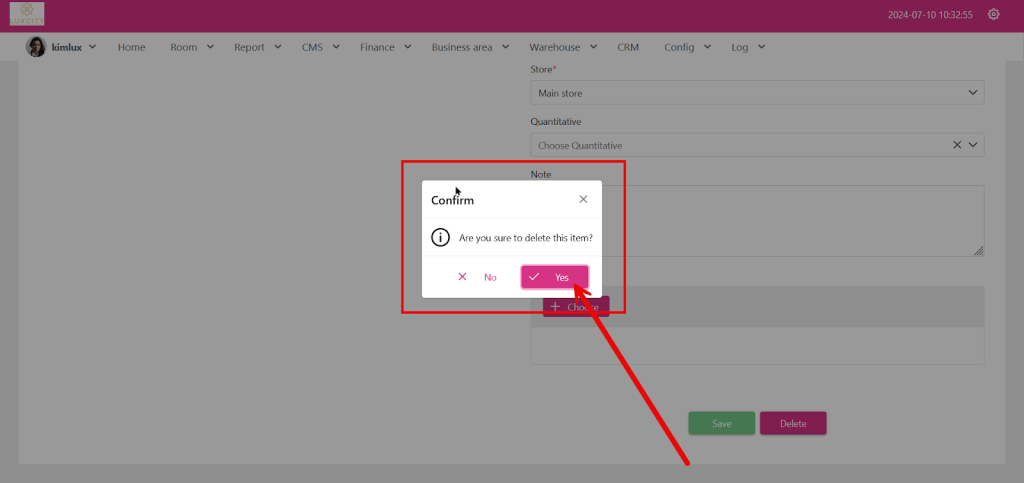Open the Warehouse menu
1024x483 pixels.
(562, 47)
